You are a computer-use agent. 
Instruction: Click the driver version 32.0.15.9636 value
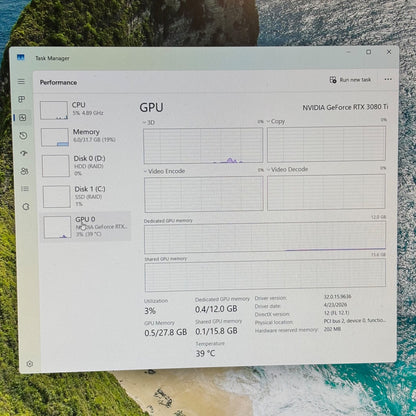(x=337, y=296)
